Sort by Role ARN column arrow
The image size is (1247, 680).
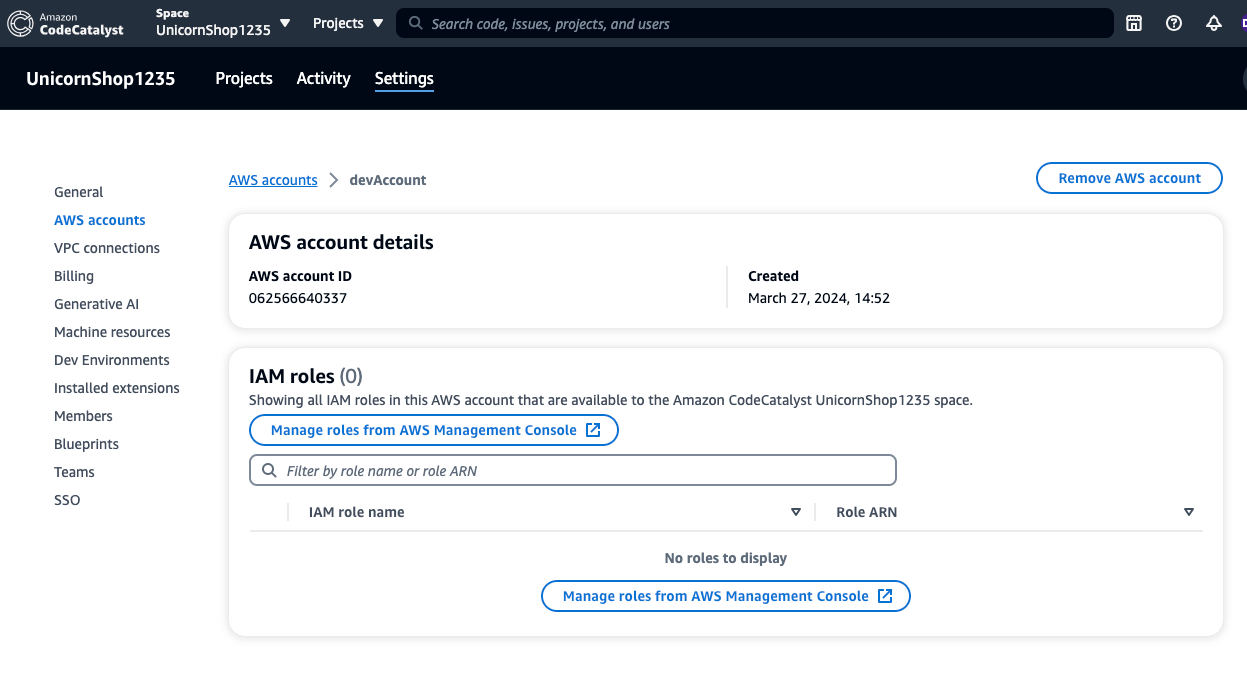click(x=1189, y=512)
